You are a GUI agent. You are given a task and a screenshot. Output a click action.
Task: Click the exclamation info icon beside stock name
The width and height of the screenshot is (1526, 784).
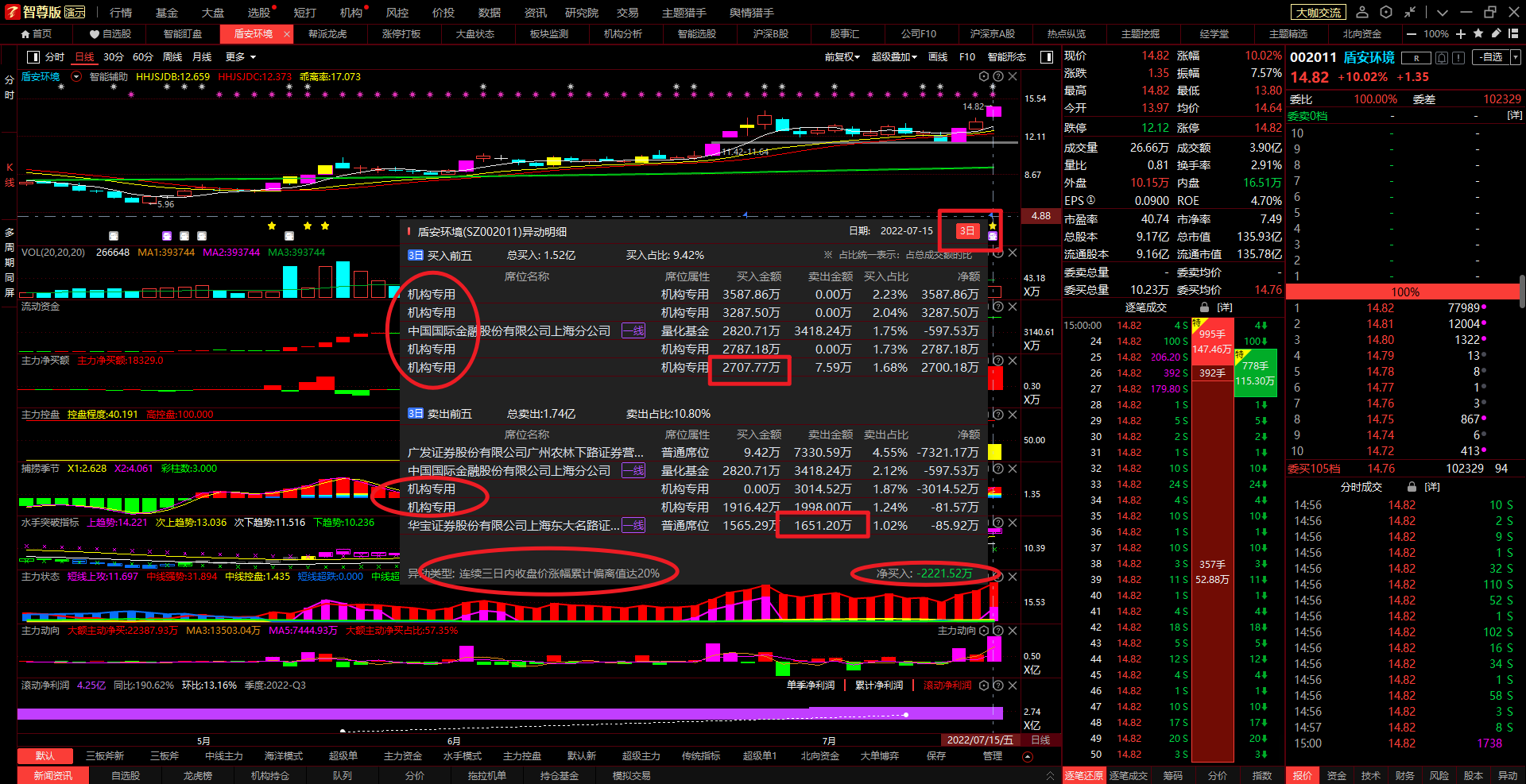coord(1459,58)
